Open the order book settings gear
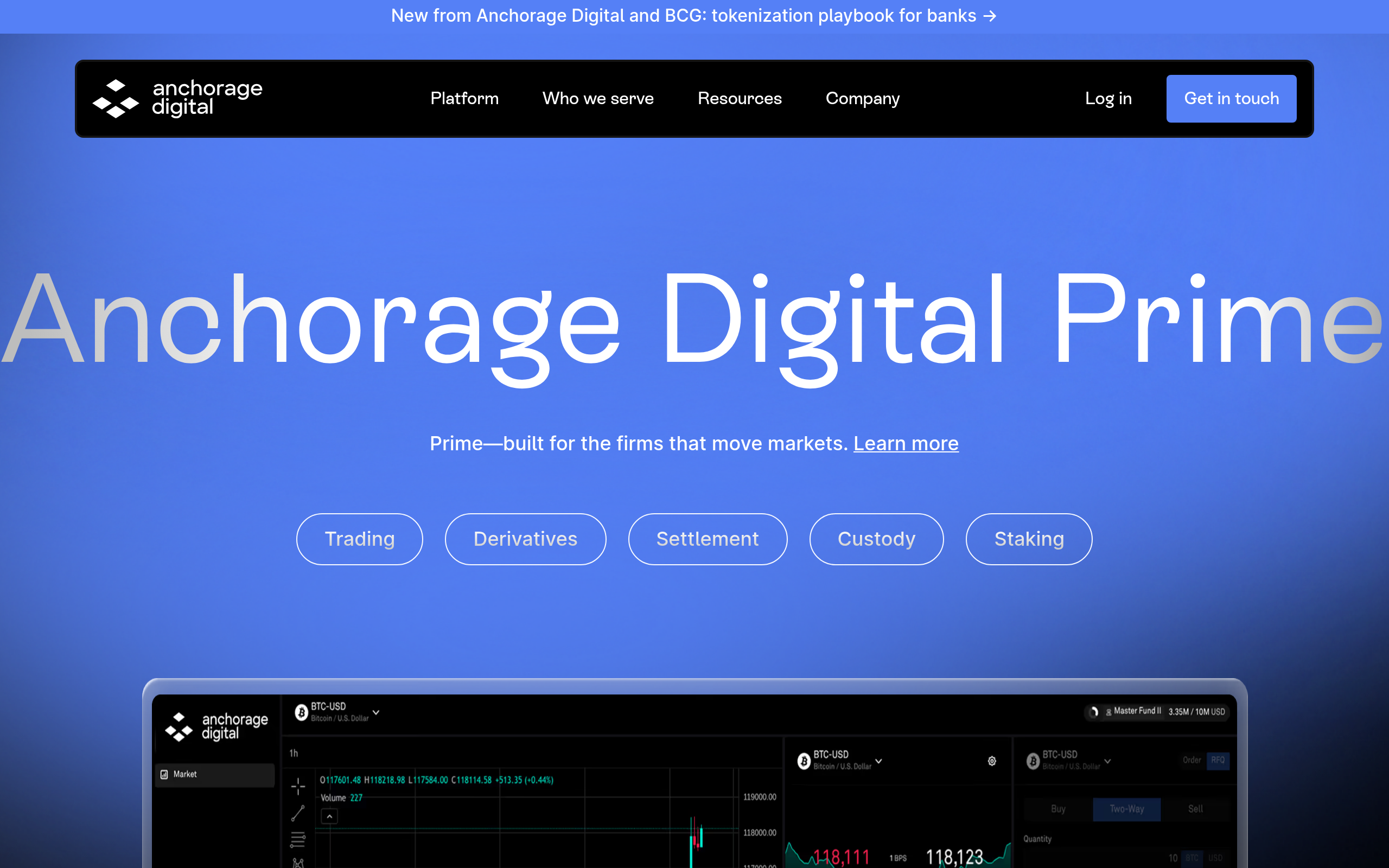 tap(992, 761)
